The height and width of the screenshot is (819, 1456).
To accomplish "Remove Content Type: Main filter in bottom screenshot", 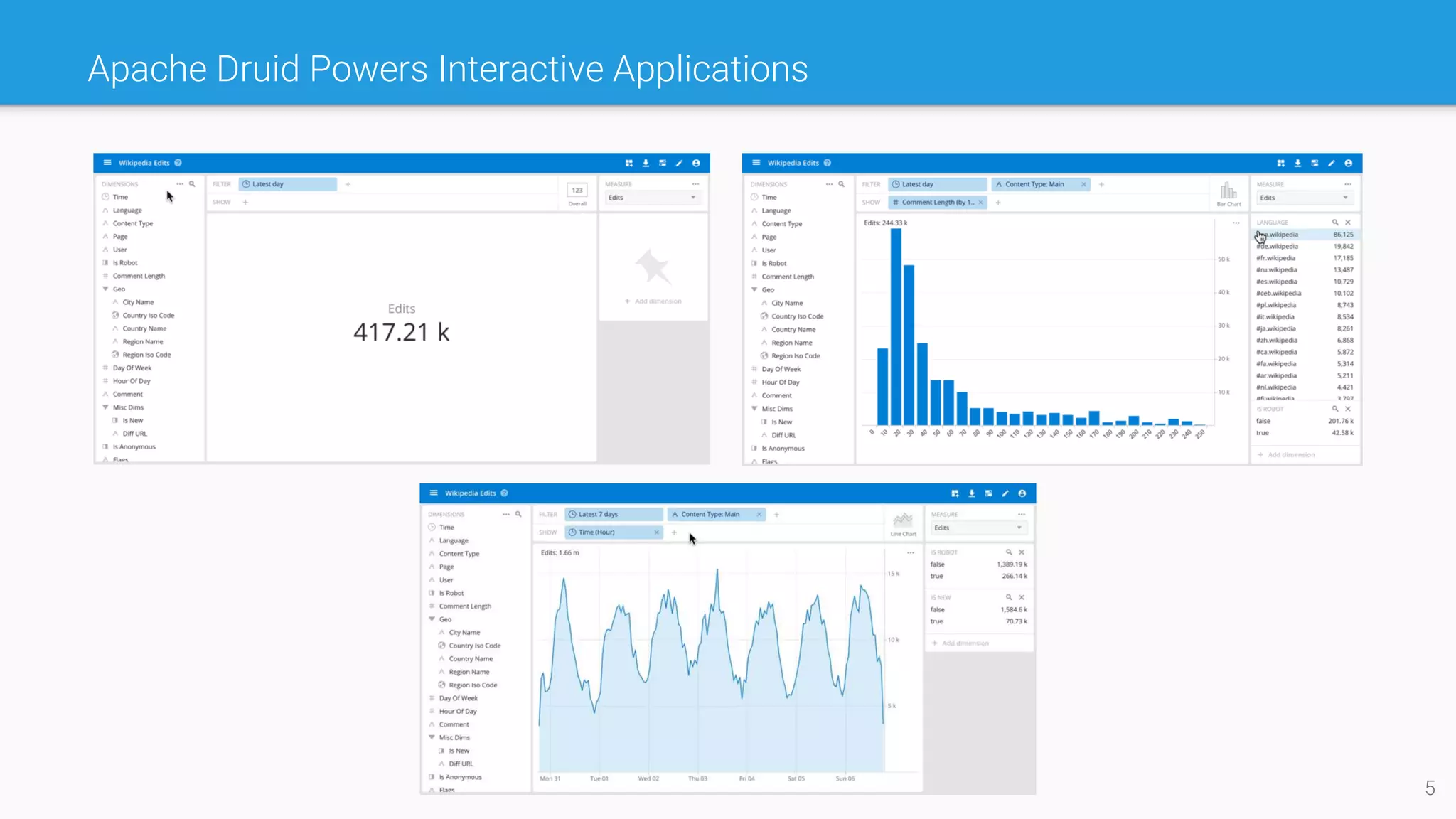I will 759,515.
